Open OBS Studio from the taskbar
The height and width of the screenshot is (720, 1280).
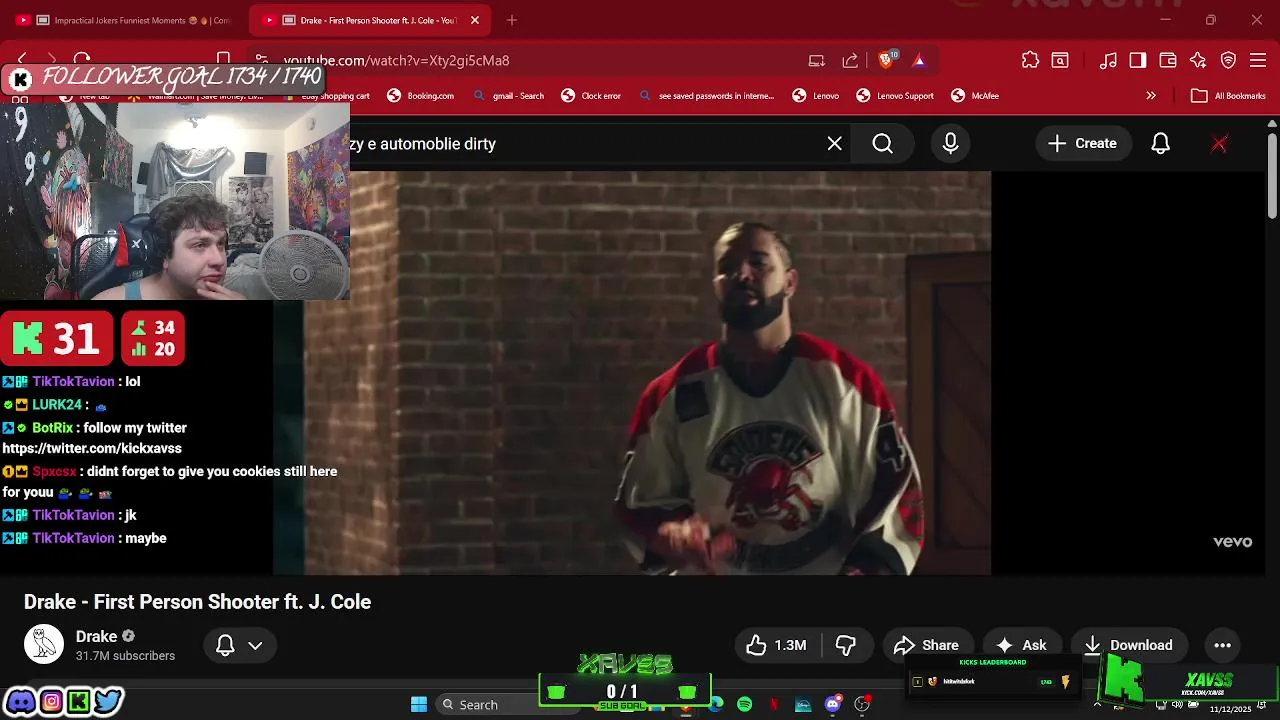862,705
